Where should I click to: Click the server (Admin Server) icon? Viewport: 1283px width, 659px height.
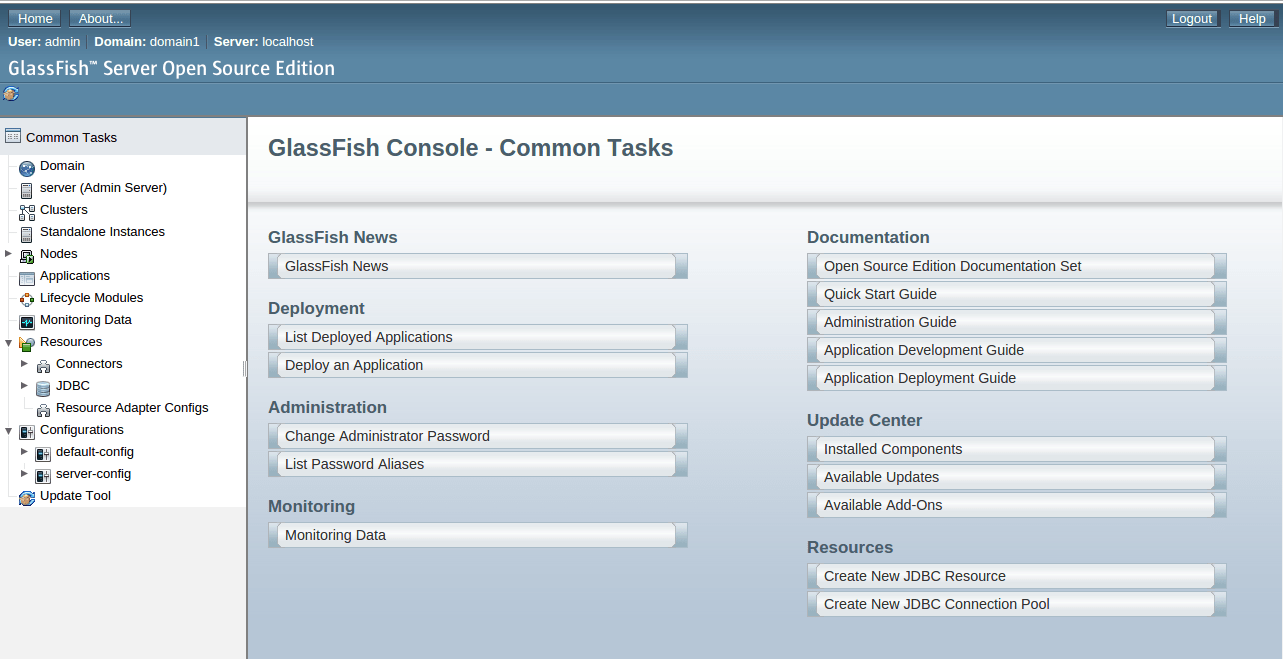[27, 190]
